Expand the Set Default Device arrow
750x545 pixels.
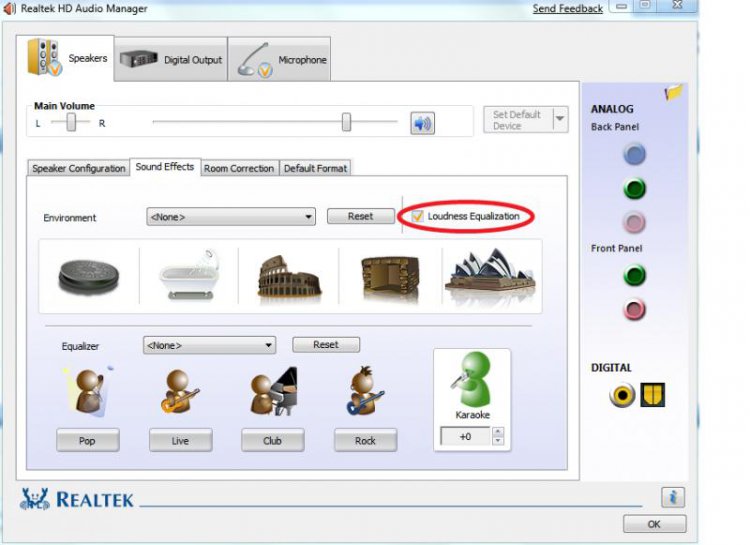[x=560, y=119]
